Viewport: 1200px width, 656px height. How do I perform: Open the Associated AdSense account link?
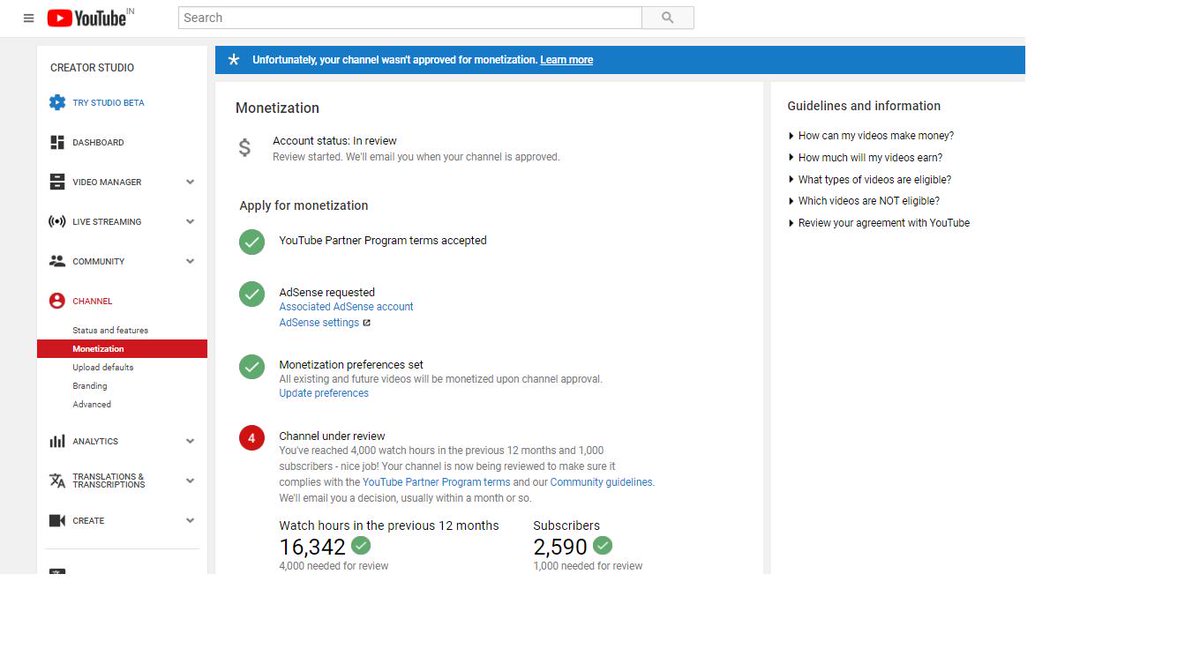tap(346, 307)
